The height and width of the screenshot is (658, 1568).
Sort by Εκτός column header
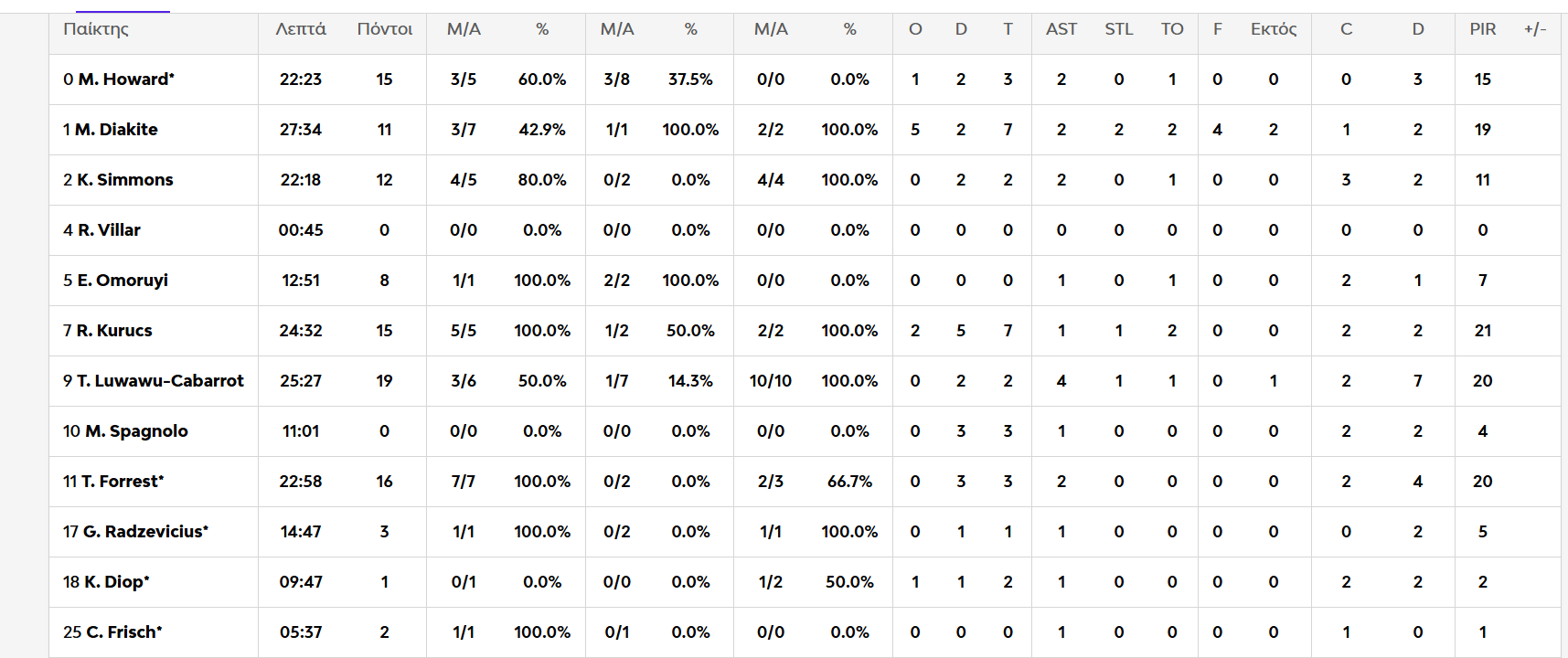tap(1274, 29)
